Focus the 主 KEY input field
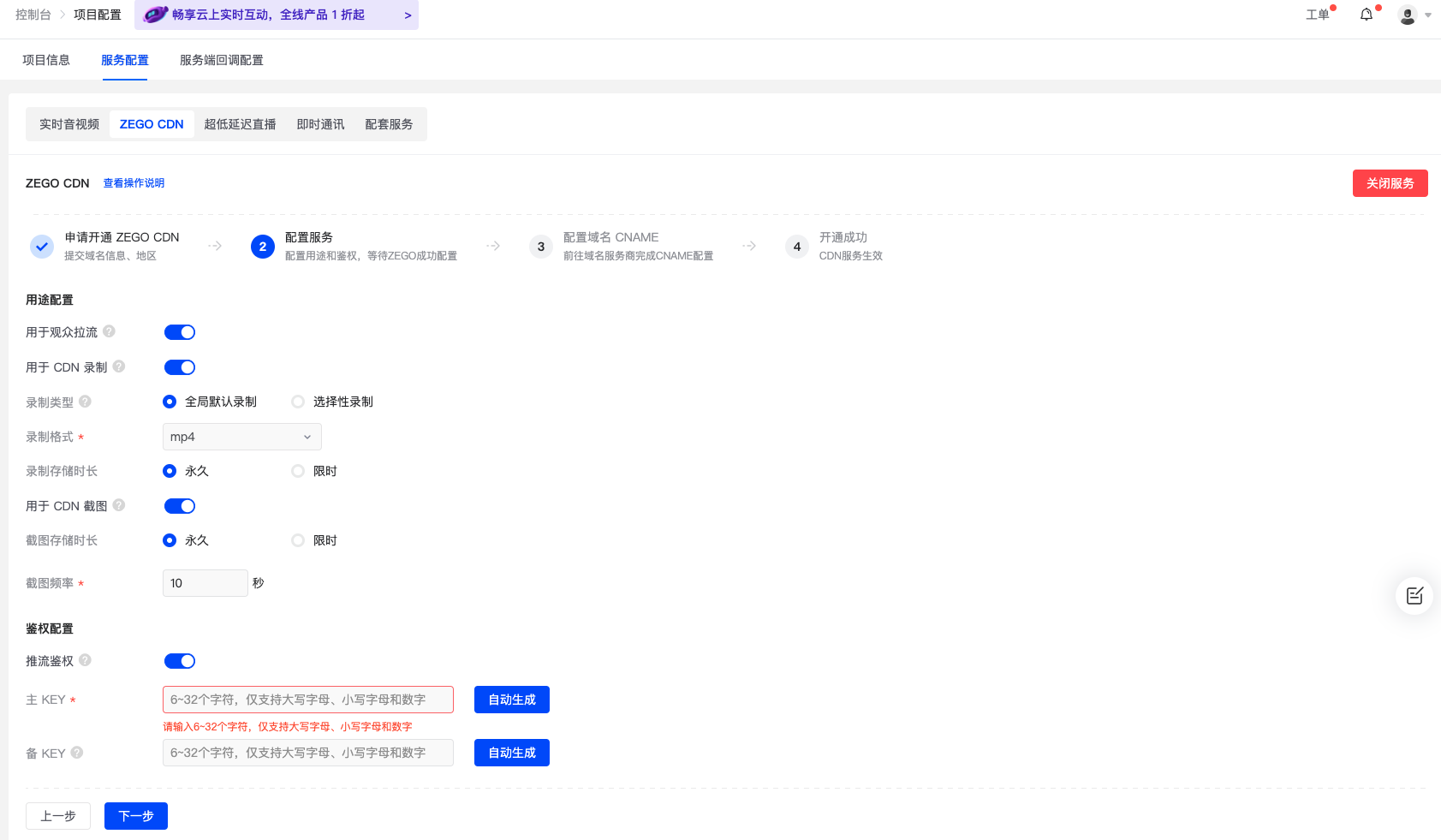Viewport: 1441px width, 840px height. [308, 700]
